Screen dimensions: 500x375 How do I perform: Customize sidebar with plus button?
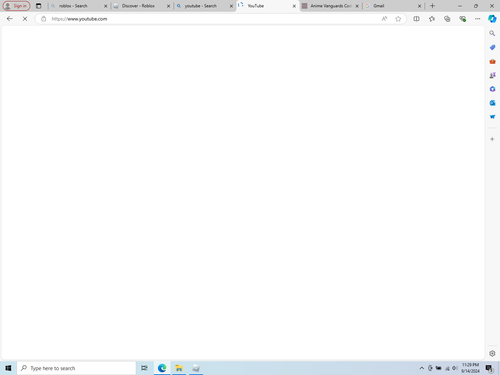(492, 139)
